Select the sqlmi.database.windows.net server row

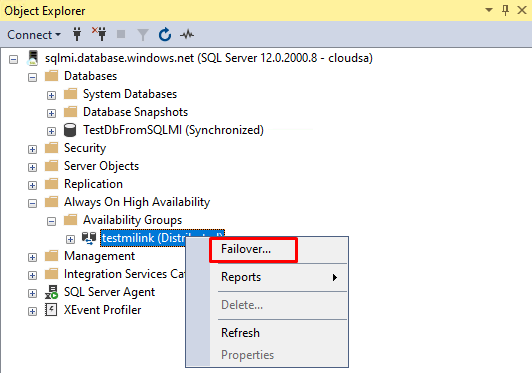point(209,58)
